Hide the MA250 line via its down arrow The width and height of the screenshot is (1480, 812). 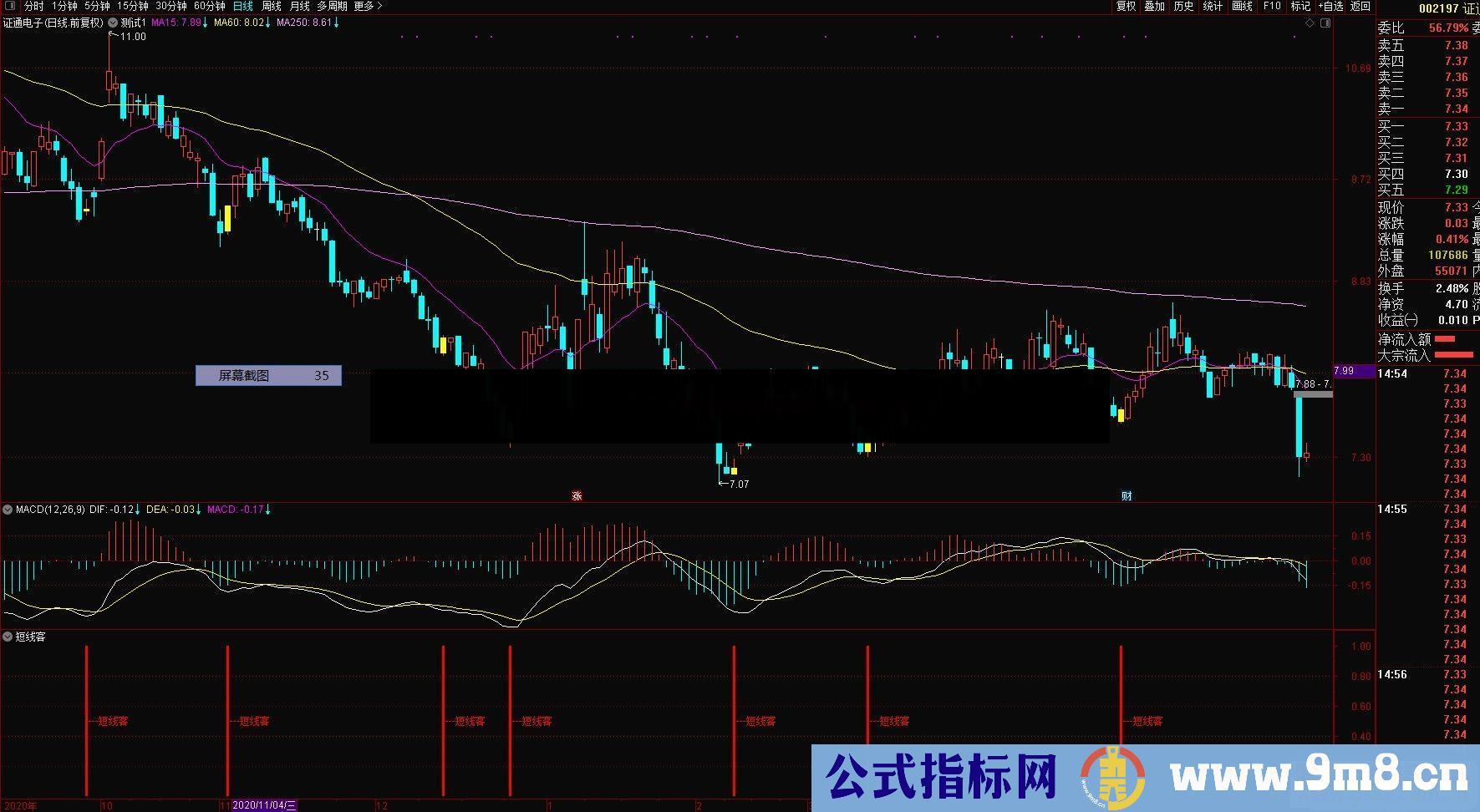[x=335, y=23]
